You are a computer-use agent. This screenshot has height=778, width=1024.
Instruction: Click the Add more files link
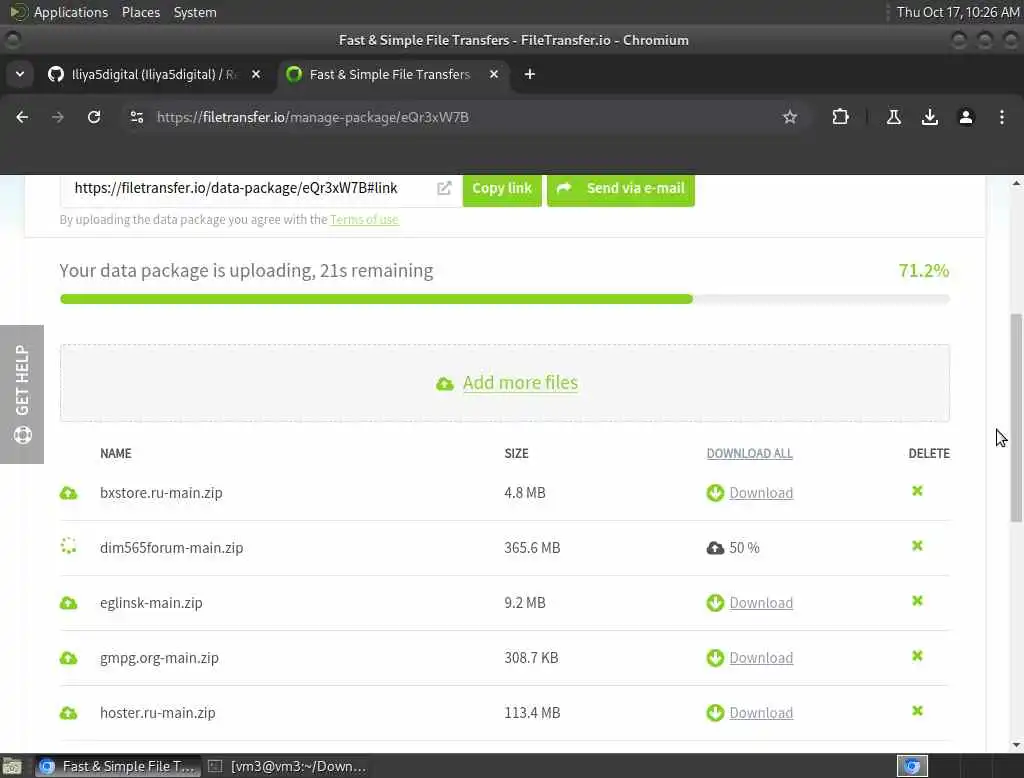520,383
